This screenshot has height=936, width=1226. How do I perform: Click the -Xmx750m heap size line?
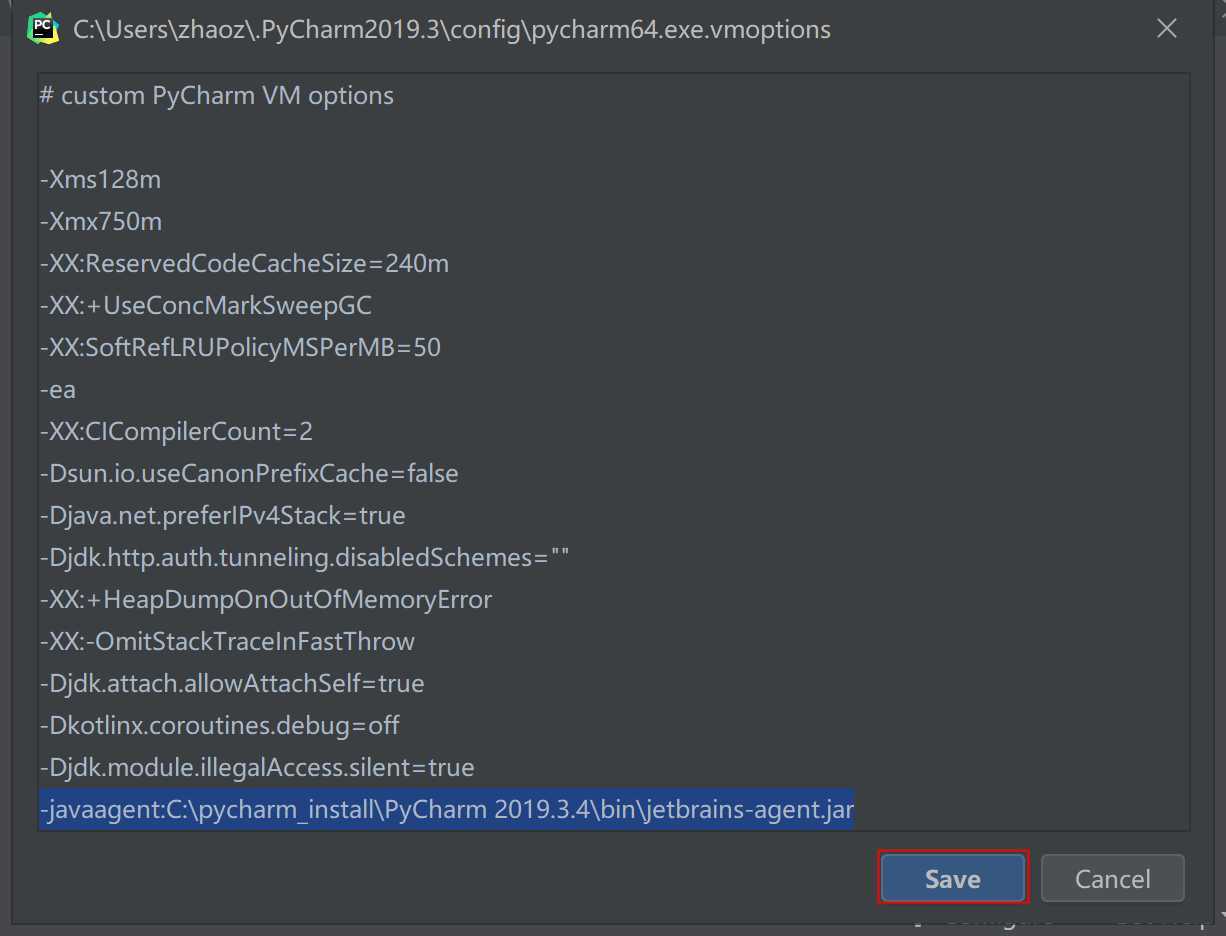(100, 222)
